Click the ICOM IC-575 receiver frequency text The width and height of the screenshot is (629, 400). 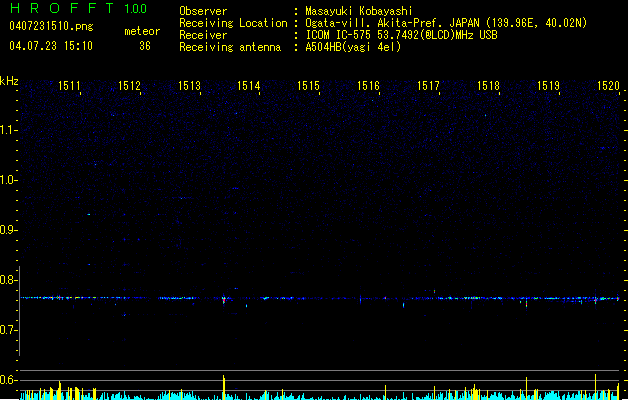coord(401,35)
